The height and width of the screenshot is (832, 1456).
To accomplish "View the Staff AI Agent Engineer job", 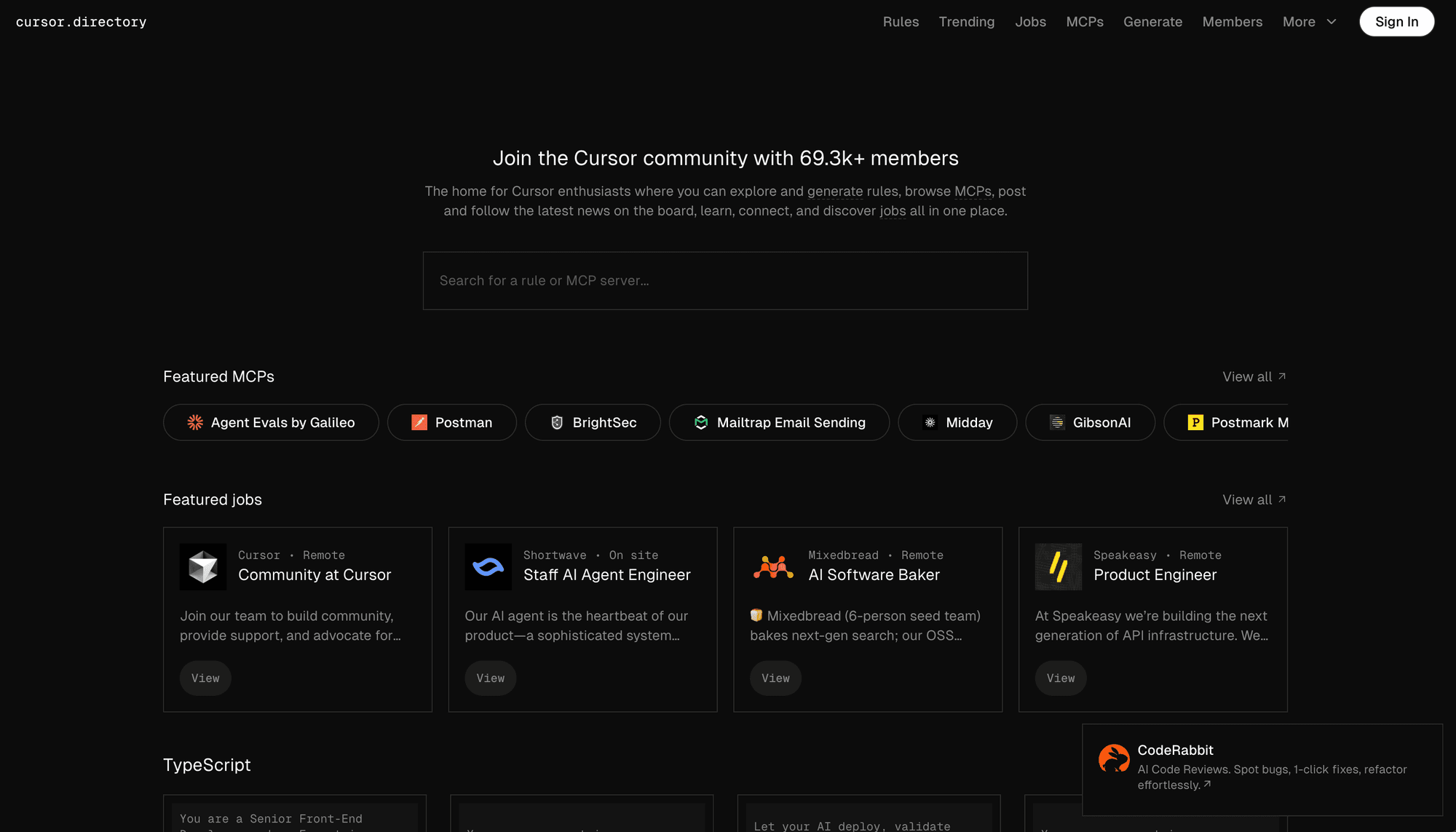I will click(490, 678).
